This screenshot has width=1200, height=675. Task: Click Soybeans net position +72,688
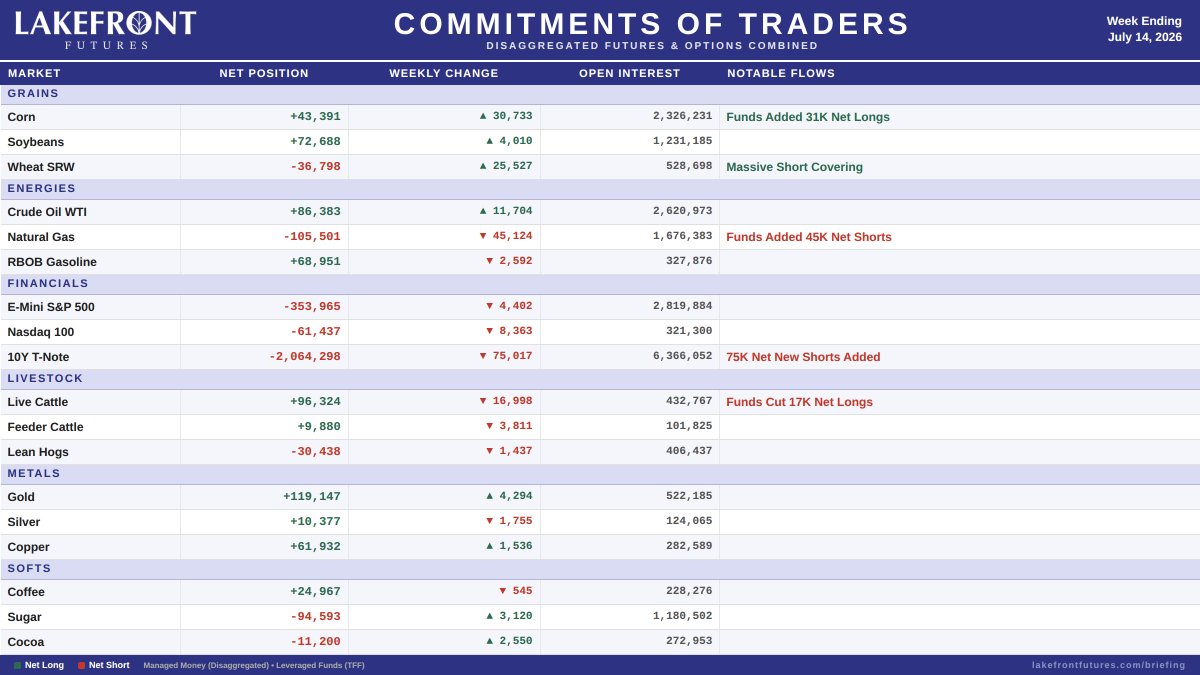point(315,142)
